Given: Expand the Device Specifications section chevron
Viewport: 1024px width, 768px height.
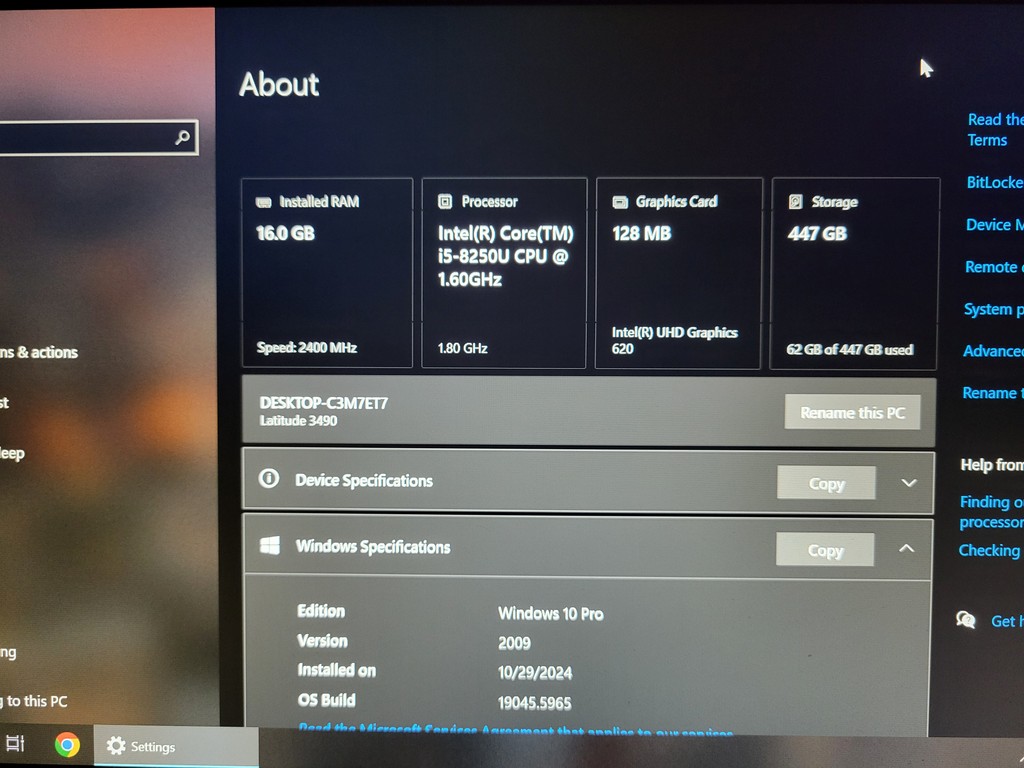Looking at the screenshot, I should coord(909,483).
